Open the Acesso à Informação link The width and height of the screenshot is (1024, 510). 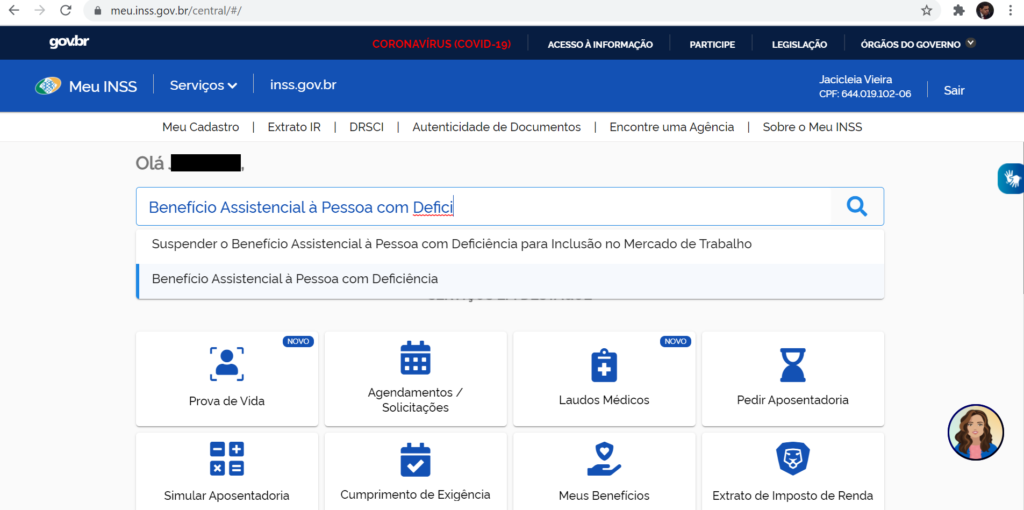coord(600,44)
